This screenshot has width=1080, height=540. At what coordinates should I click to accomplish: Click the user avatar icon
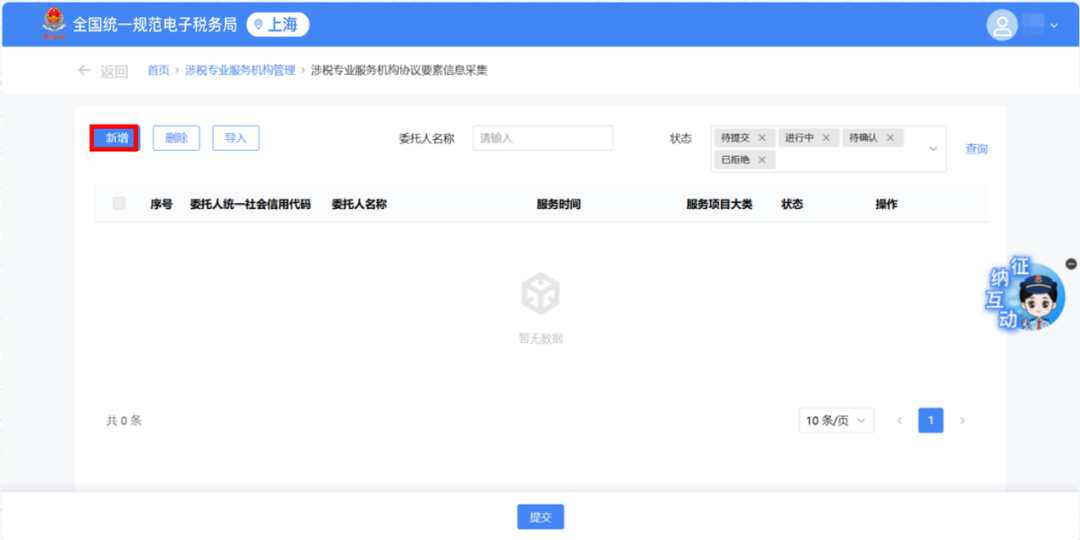point(1002,26)
